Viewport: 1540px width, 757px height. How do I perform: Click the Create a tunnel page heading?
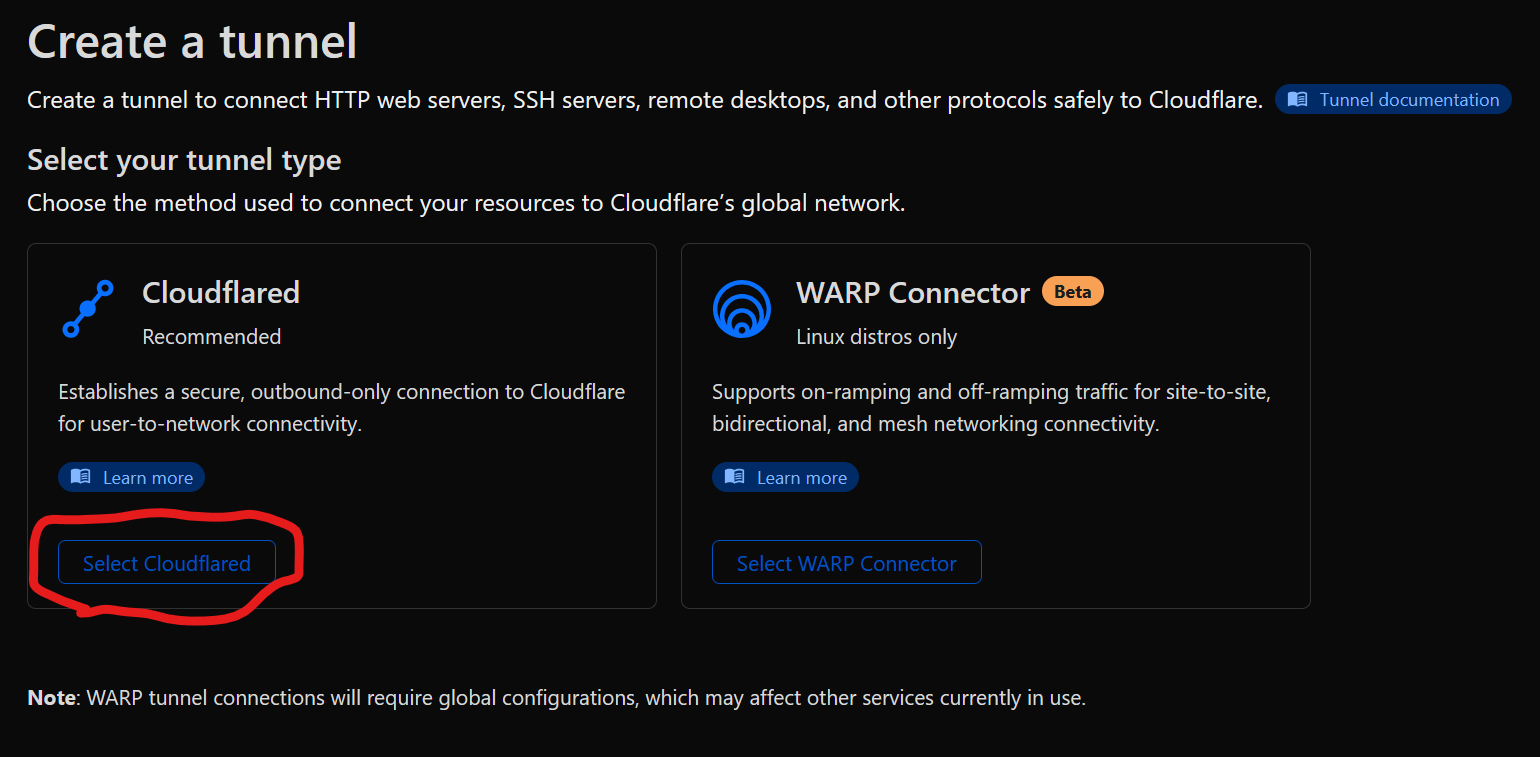tap(192, 42)
